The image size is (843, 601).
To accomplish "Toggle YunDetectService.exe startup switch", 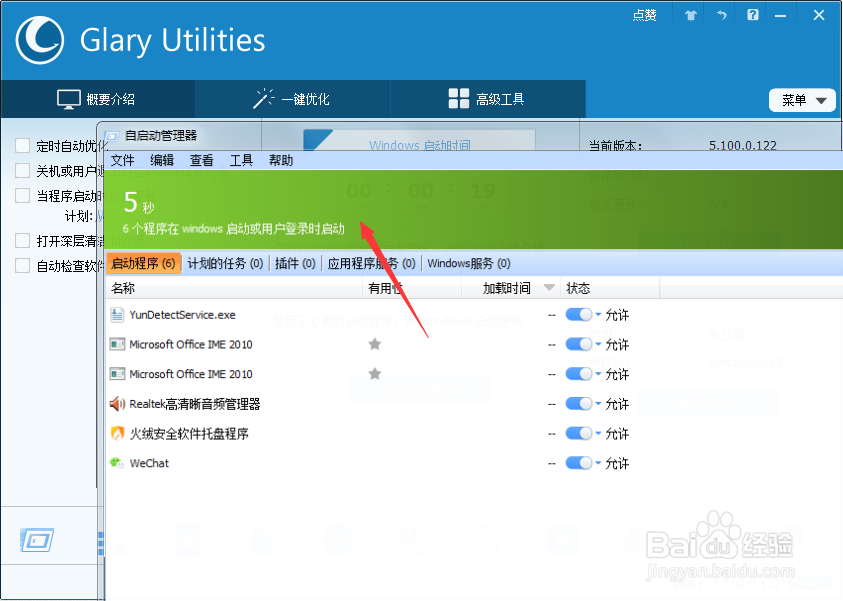I will pos(578,315).
